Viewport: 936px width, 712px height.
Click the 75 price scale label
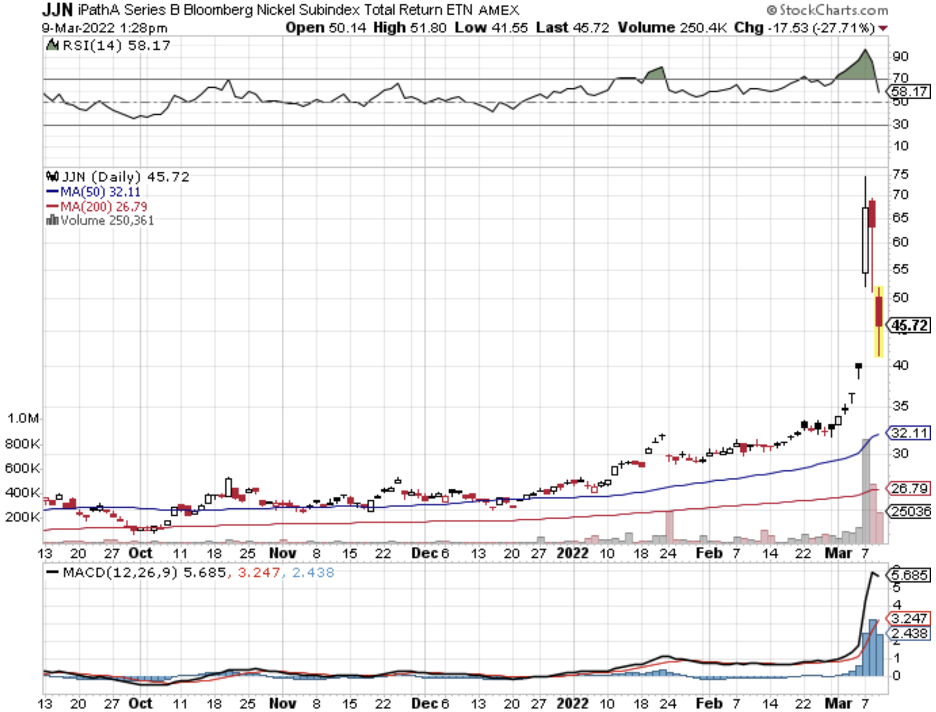coord(900,174)
